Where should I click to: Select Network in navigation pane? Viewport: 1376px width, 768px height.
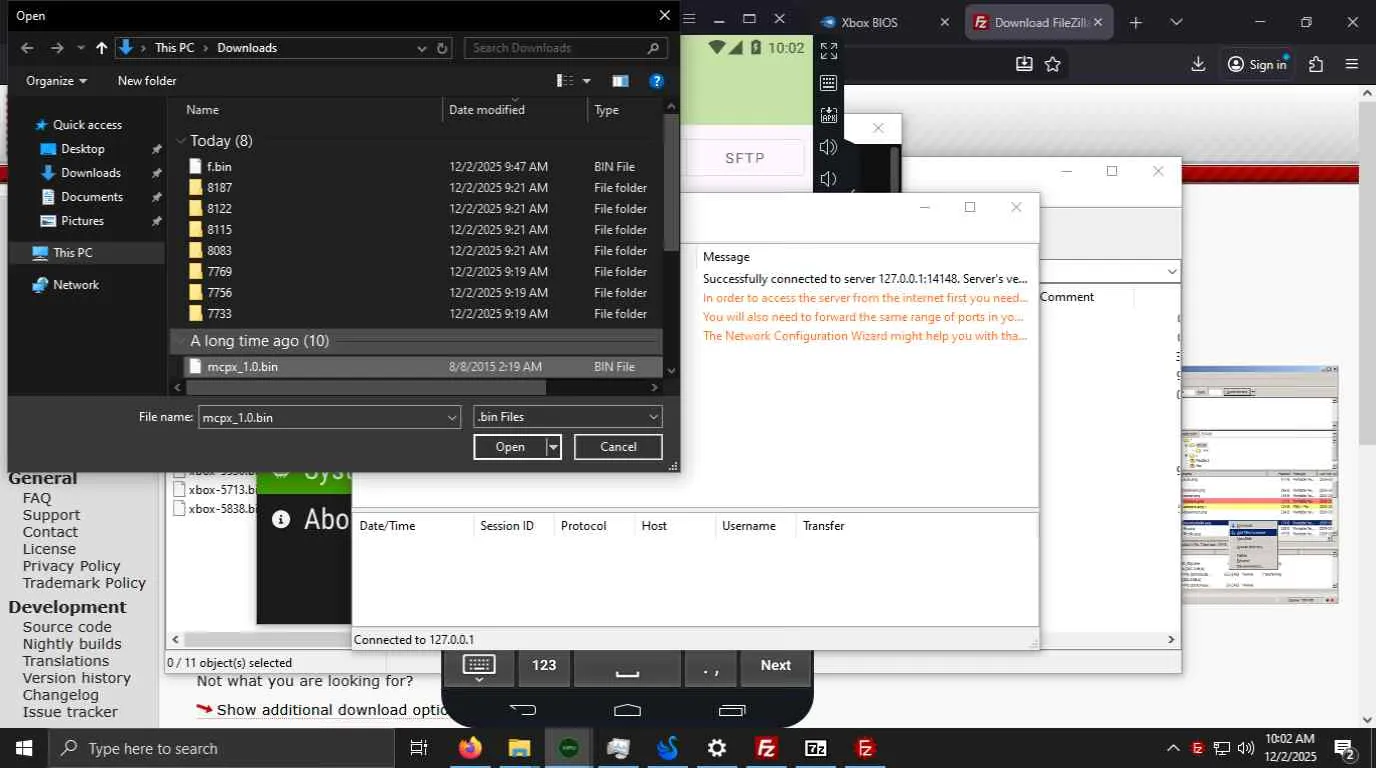point(76,285)
